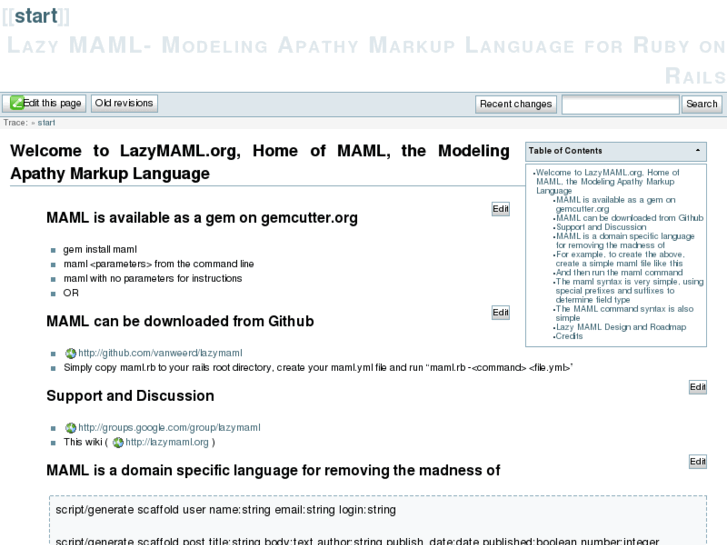Screen dimensions: 727x545
Task: Jump to 'MAML can be downloaded from Github' in contents
Action: (630, 218)
